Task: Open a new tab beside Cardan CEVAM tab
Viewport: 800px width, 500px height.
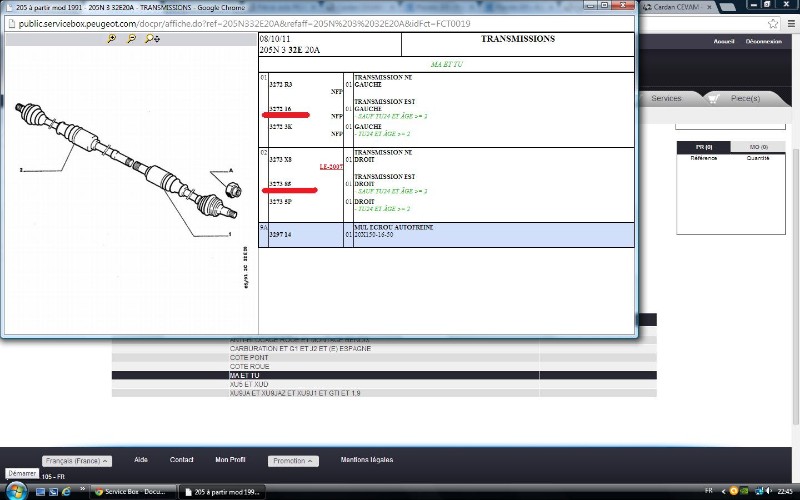Action: pos(727,7)
